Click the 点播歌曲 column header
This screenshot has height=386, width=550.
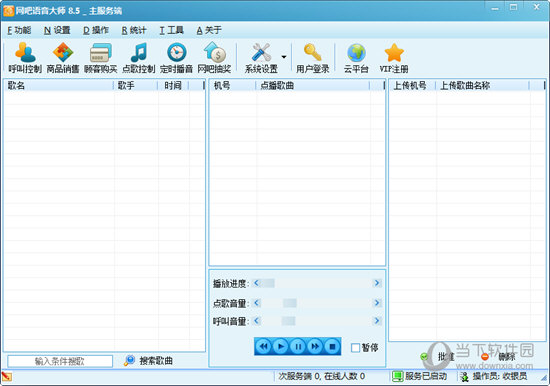point(313,85)
